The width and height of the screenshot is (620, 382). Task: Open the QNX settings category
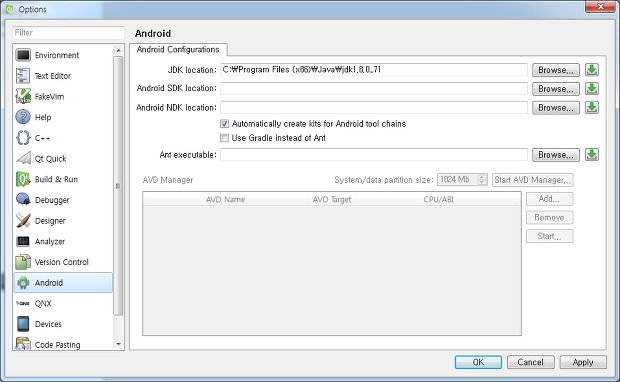click(63, 303)
